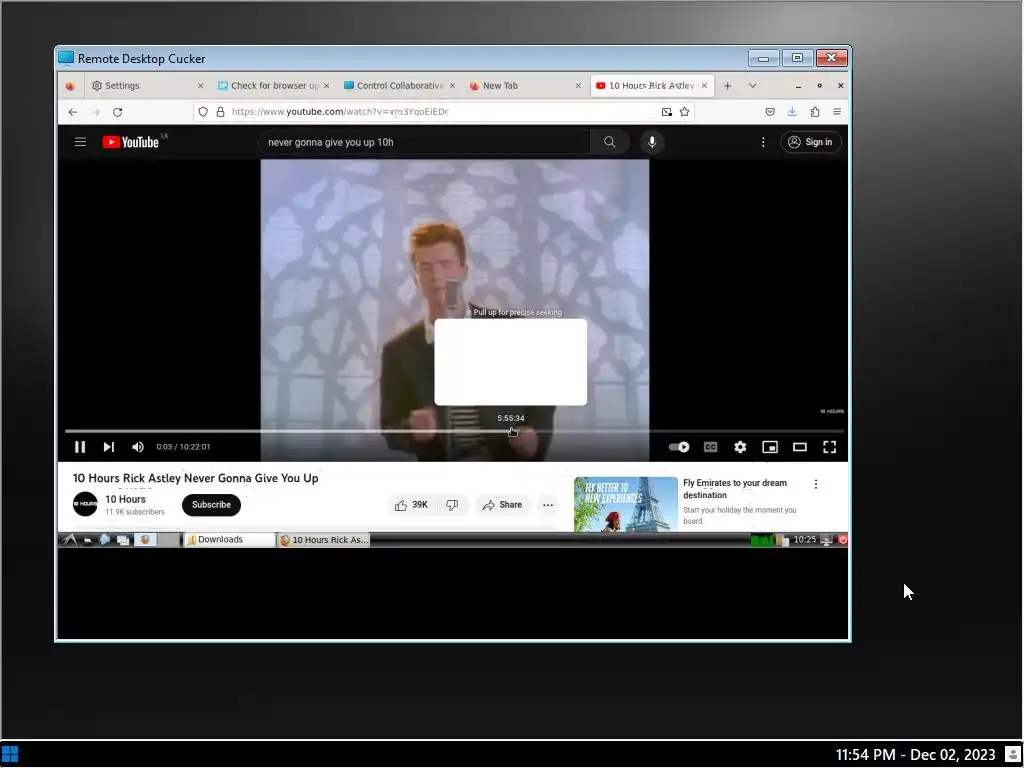Expand the list all tabs chevron

point(752,86)
